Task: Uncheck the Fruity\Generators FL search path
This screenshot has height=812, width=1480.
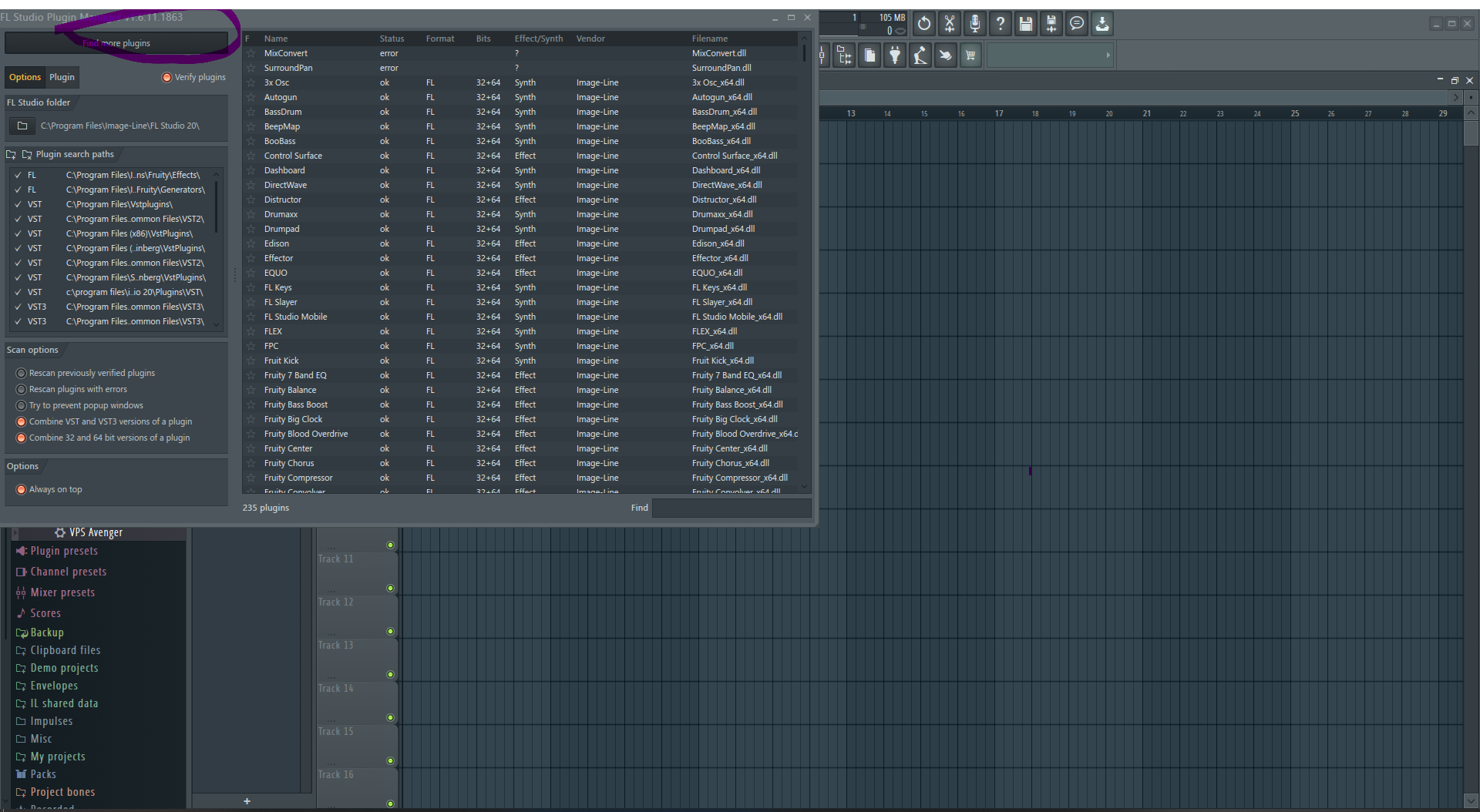Action: [x=18, y=190]
